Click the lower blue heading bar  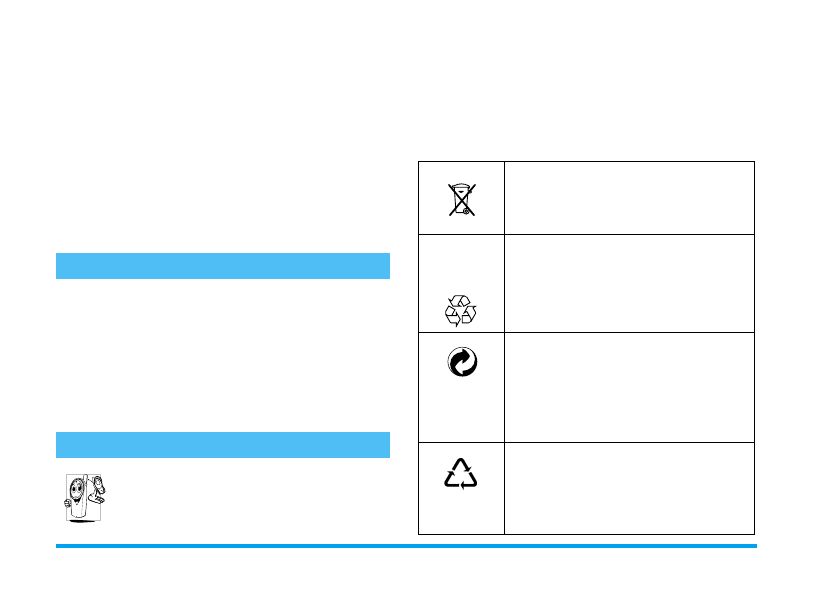[222, 445]
